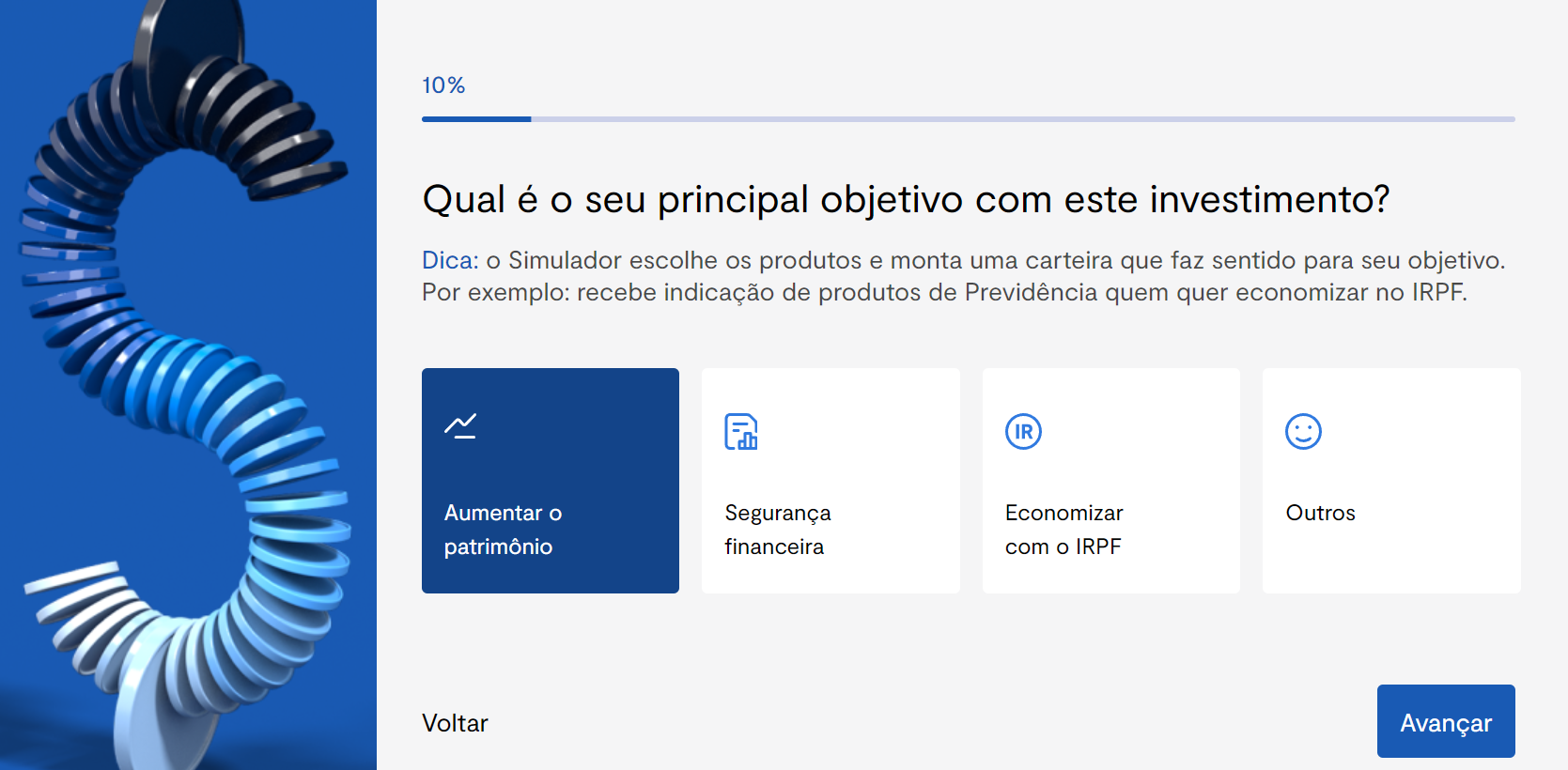Click the smiley face icon
Screen dimensions: 1568x770
[1303, 432]
